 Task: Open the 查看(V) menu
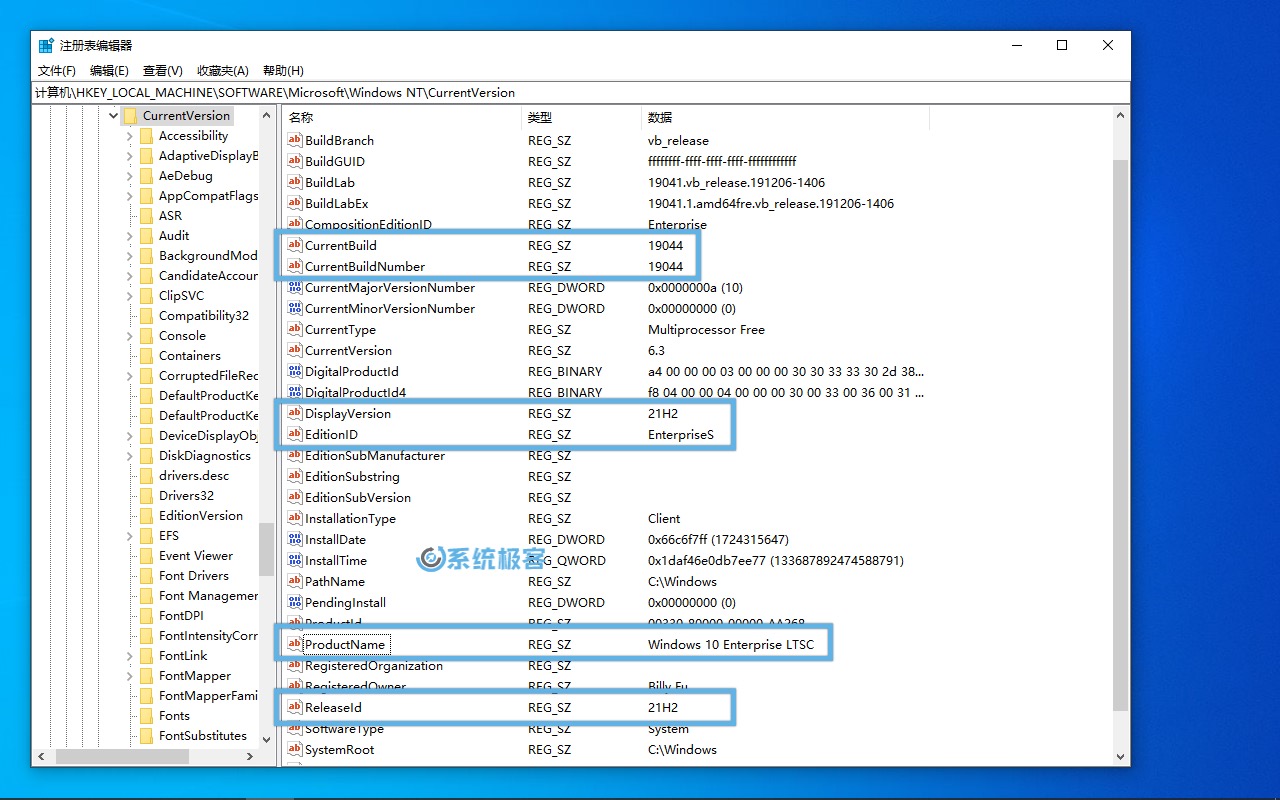click(x=163, y=71)
